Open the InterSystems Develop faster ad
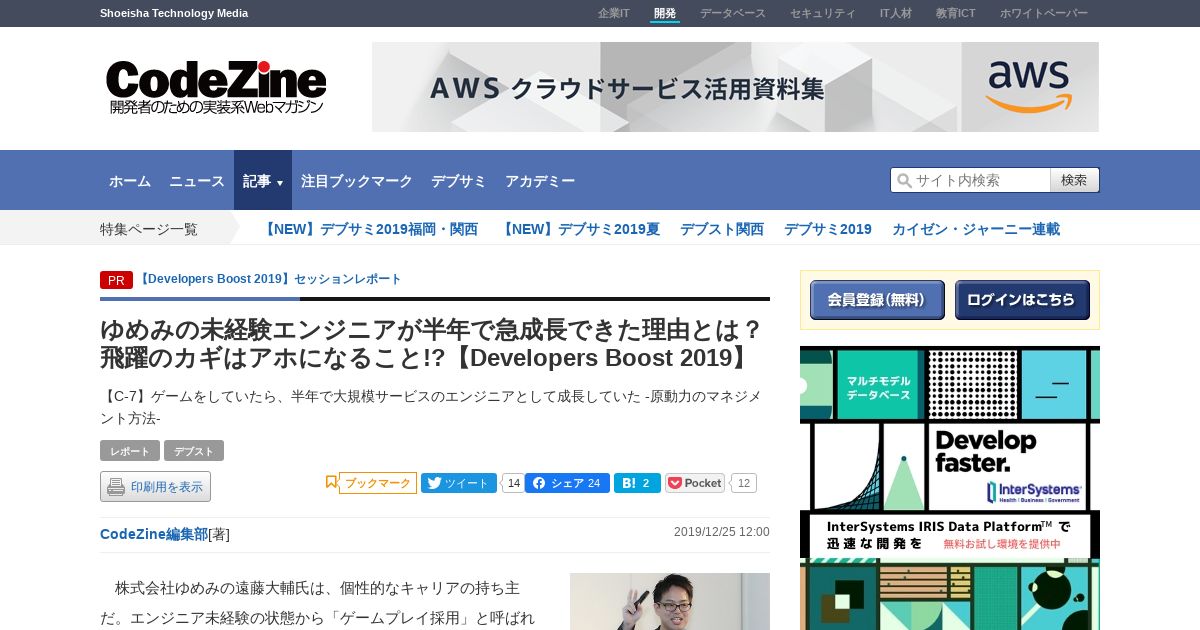 [950, 488]
